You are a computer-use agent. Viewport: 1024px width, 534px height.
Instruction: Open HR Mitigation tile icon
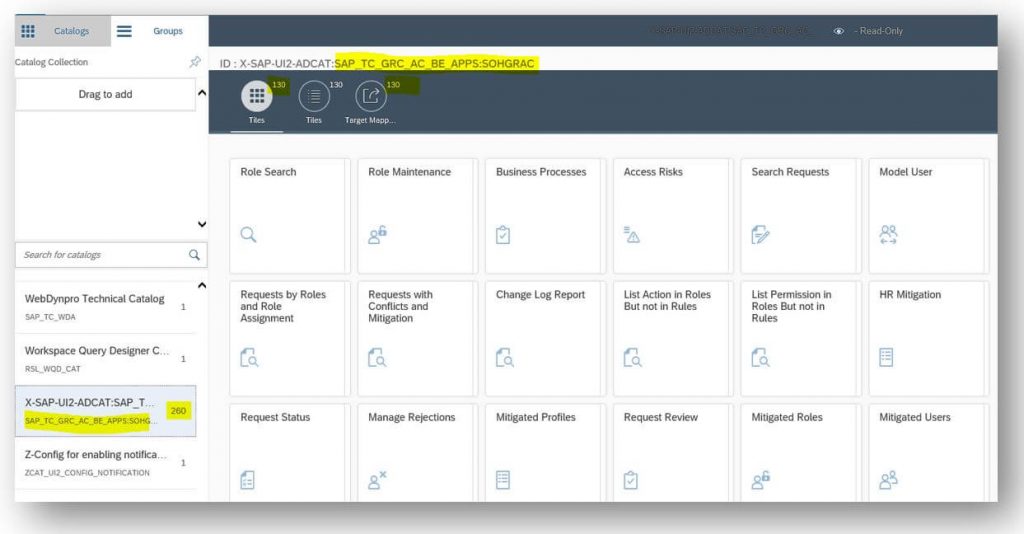(x=886, y=357)
